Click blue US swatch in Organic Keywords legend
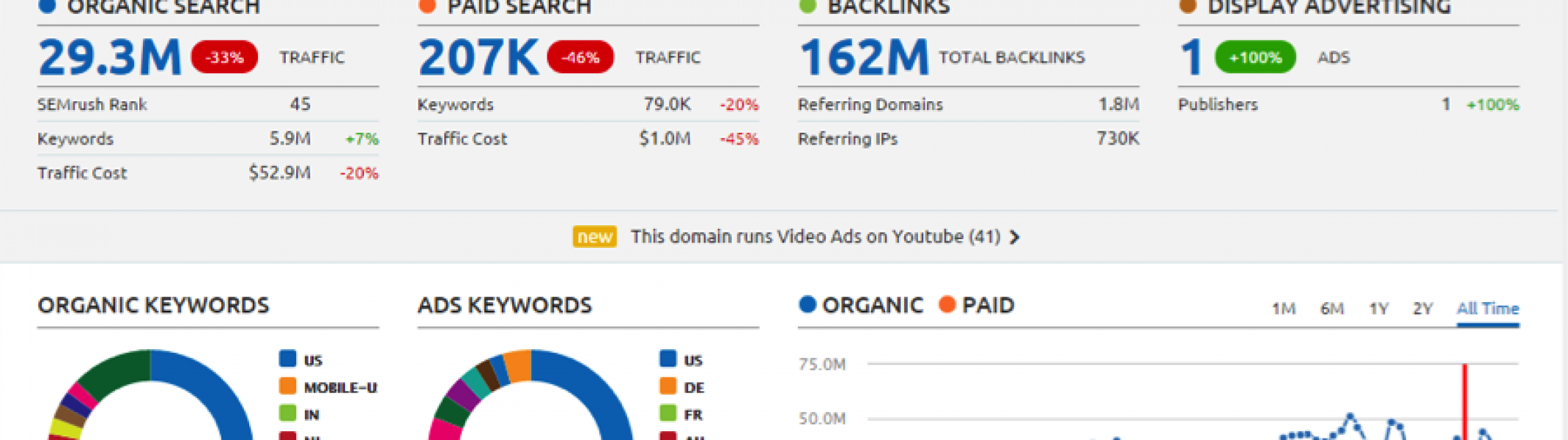The width and height of the screenshot is (1568, 440). pyautogui.click(x=288, y=359)
